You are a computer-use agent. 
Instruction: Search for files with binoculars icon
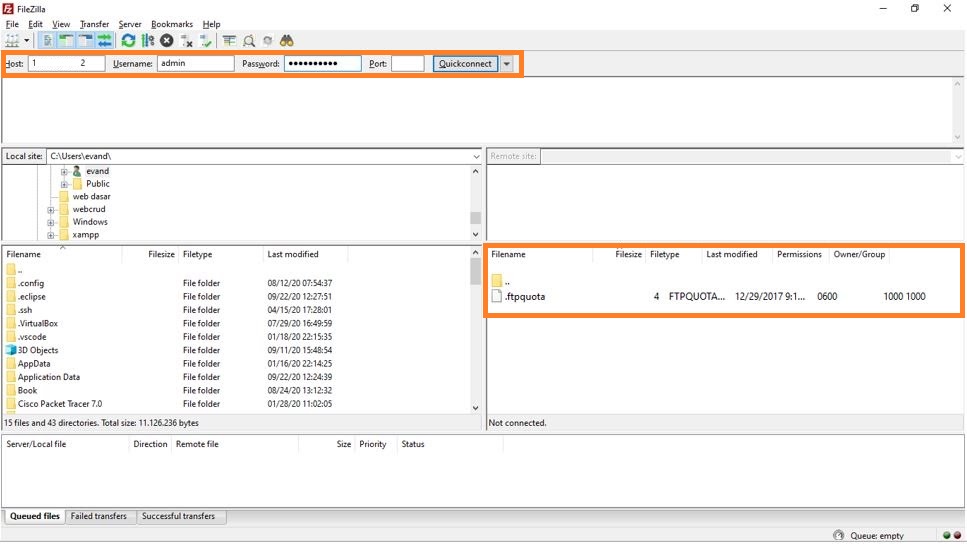point(286,41)
